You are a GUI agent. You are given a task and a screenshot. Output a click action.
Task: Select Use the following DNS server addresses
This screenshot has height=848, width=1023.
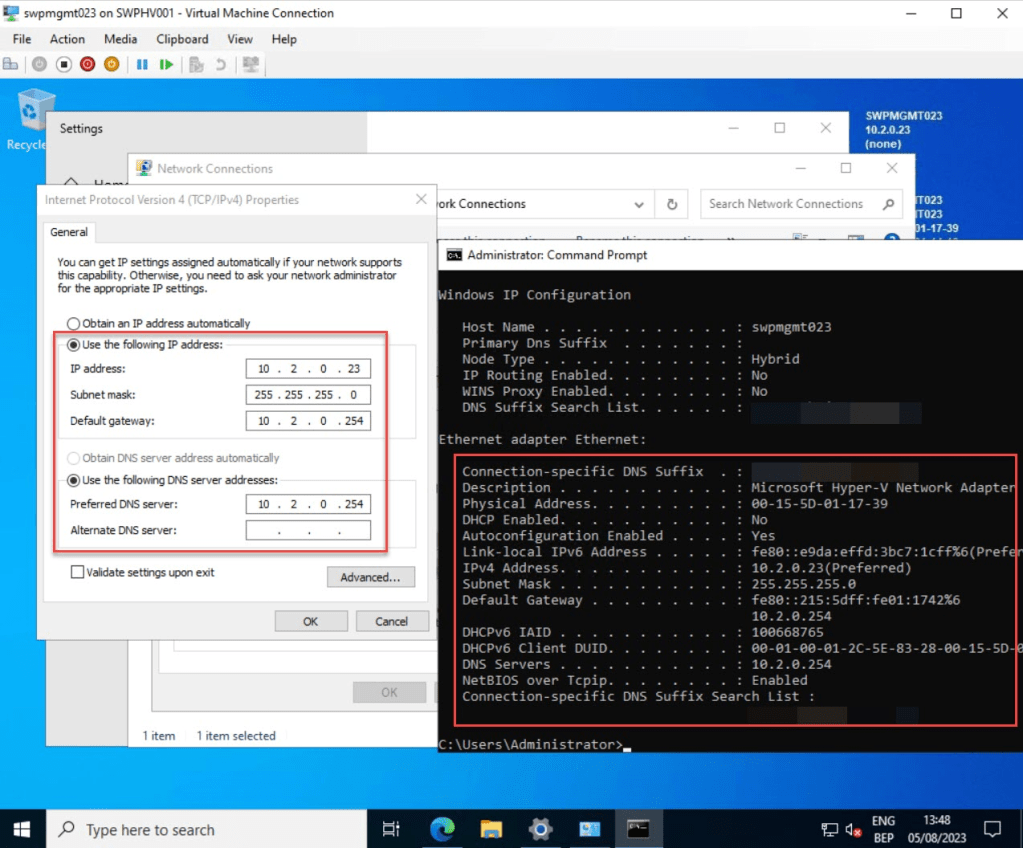point(73,480)
